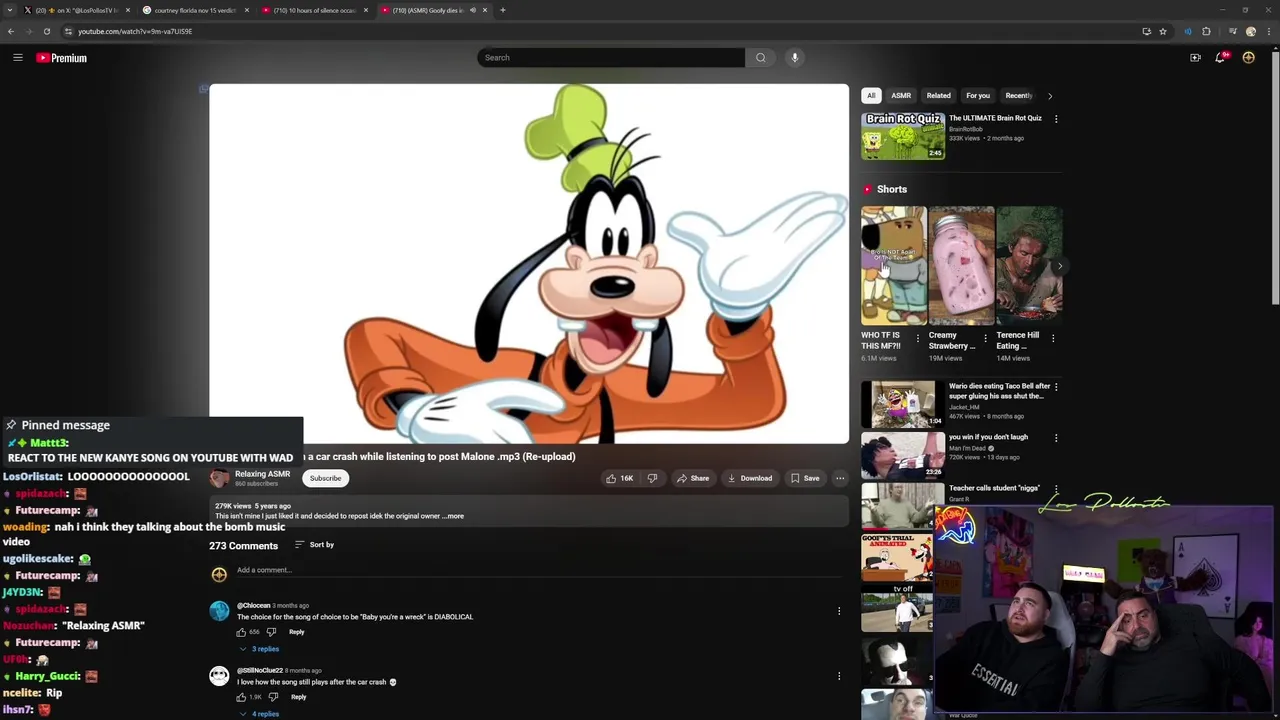Open options menu for @StillNoClue22's comment
This screenshot has height=720, width=1280.
839,676
